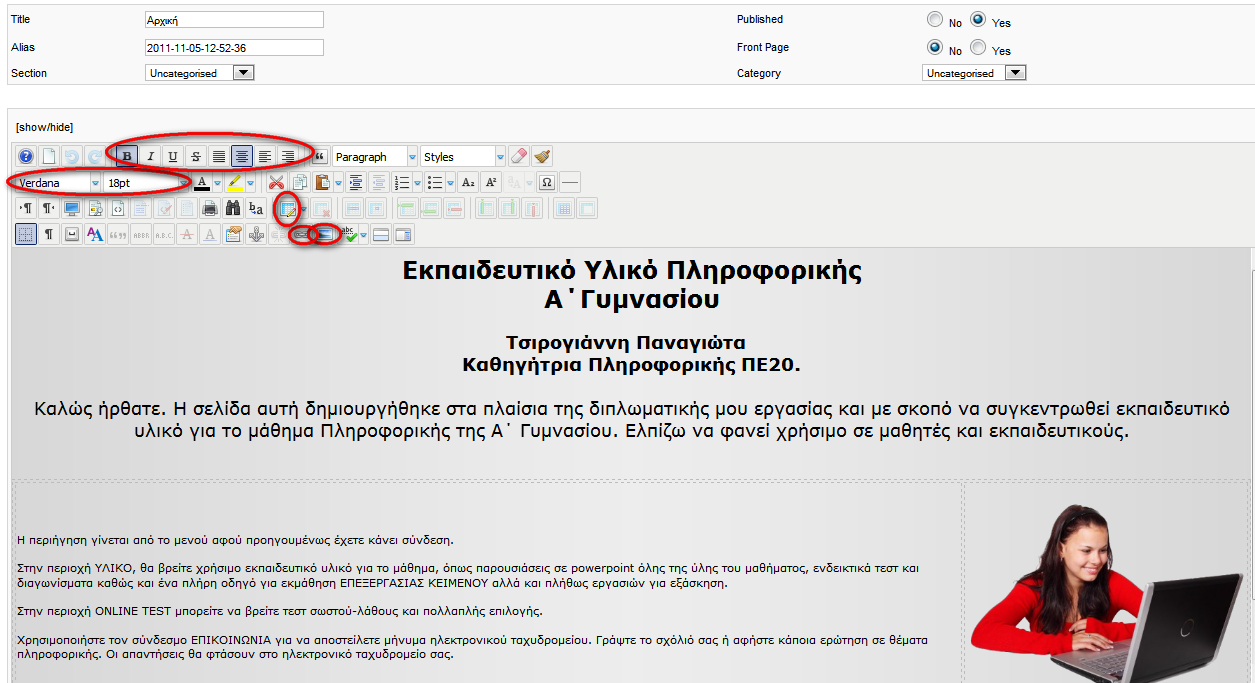Click the Paste clipboard icon
Screen dimensions: 1255x683
pos(323,182)
